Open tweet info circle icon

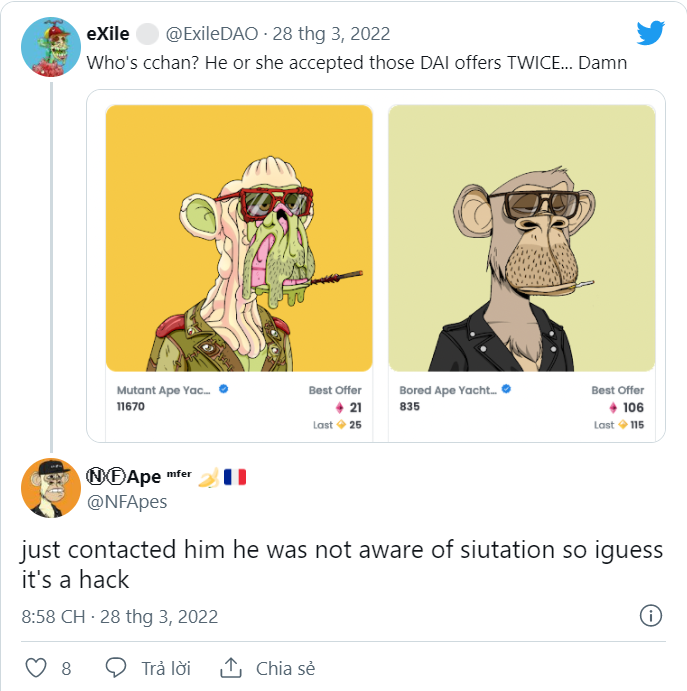click(x=650, y=616)
